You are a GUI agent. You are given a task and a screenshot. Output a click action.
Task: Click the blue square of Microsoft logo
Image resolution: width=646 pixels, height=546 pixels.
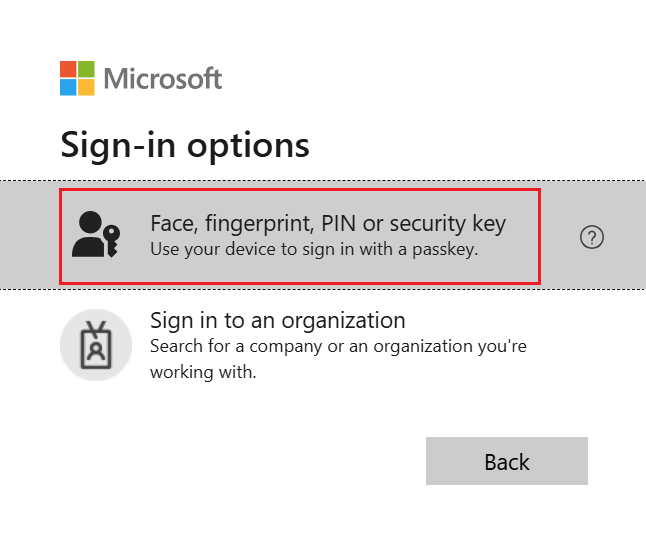point(68,87)
